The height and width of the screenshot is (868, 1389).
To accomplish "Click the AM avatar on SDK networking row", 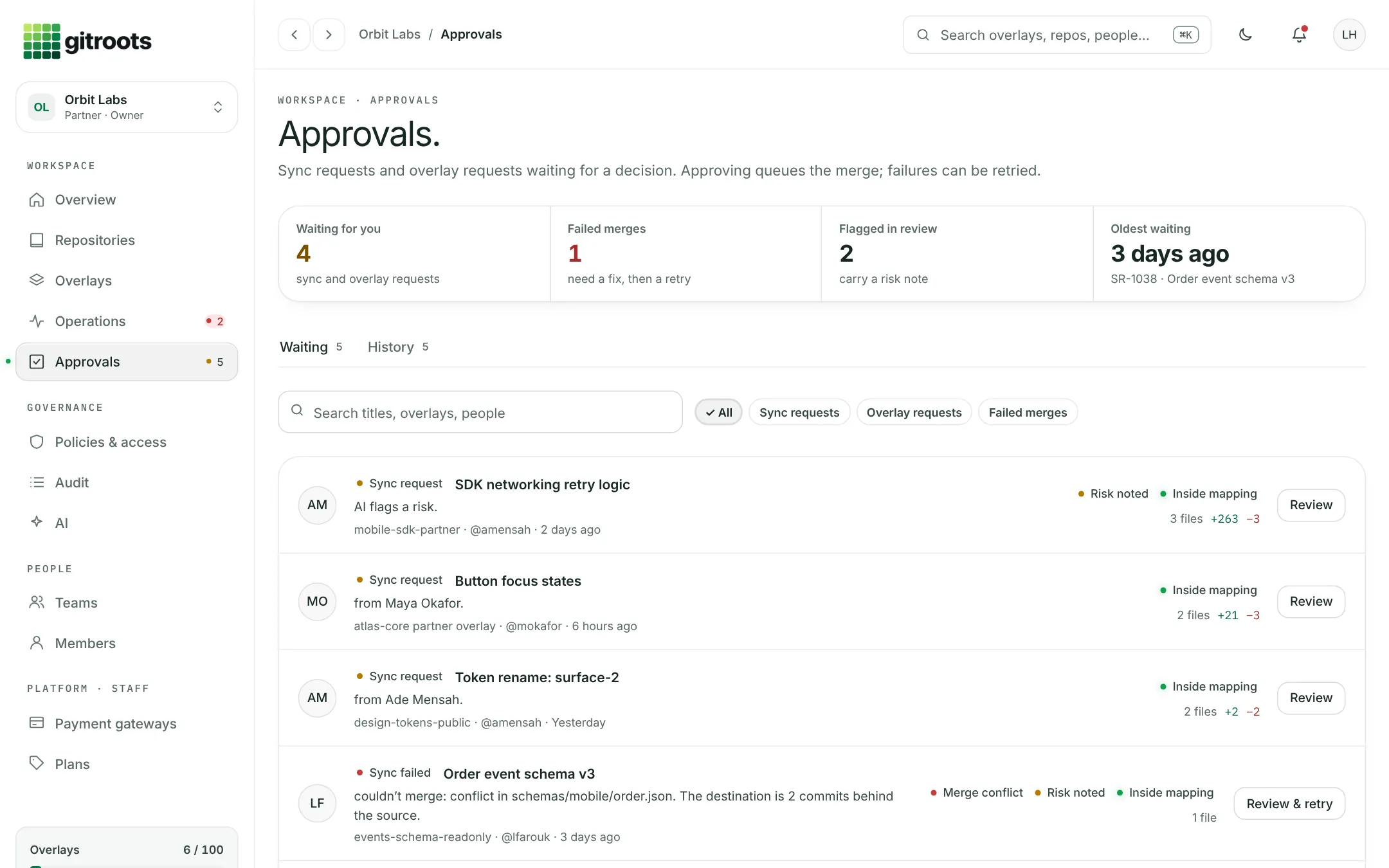I will coord(317,505).
